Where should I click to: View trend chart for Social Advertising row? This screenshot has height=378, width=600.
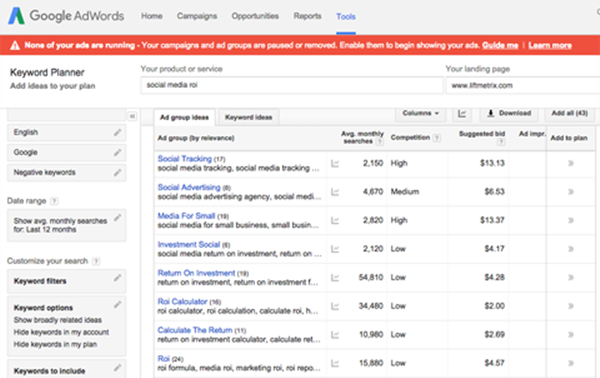pos(335,192)
